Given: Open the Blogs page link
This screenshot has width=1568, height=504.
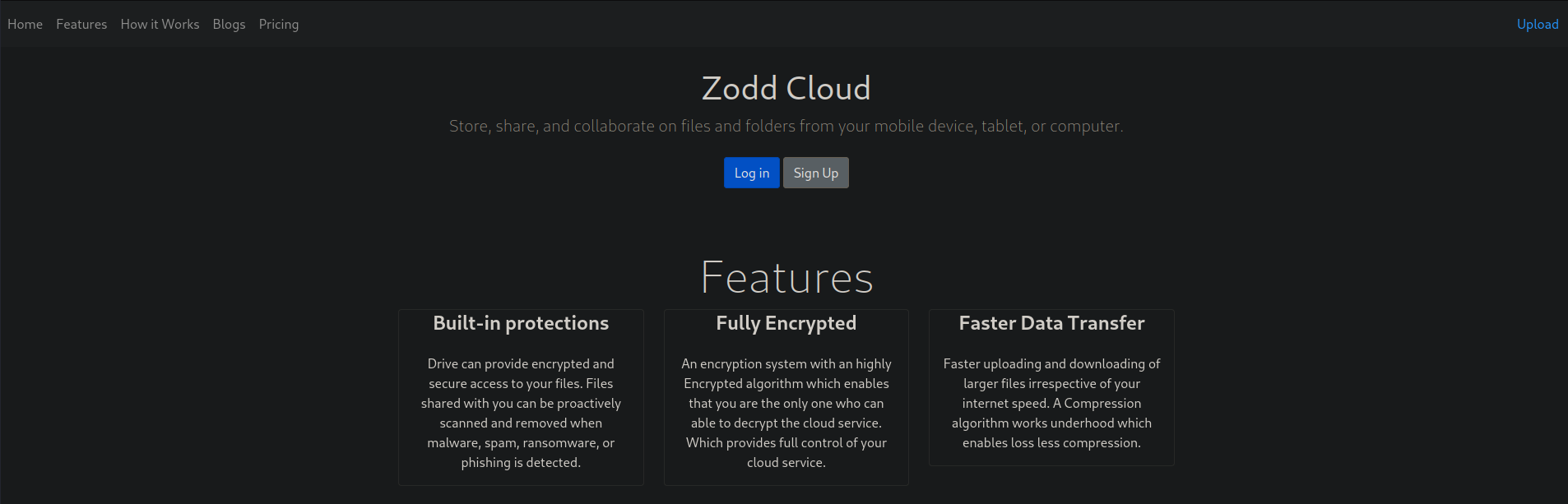Looking at the screenshot, I should (x=229, y=25).
